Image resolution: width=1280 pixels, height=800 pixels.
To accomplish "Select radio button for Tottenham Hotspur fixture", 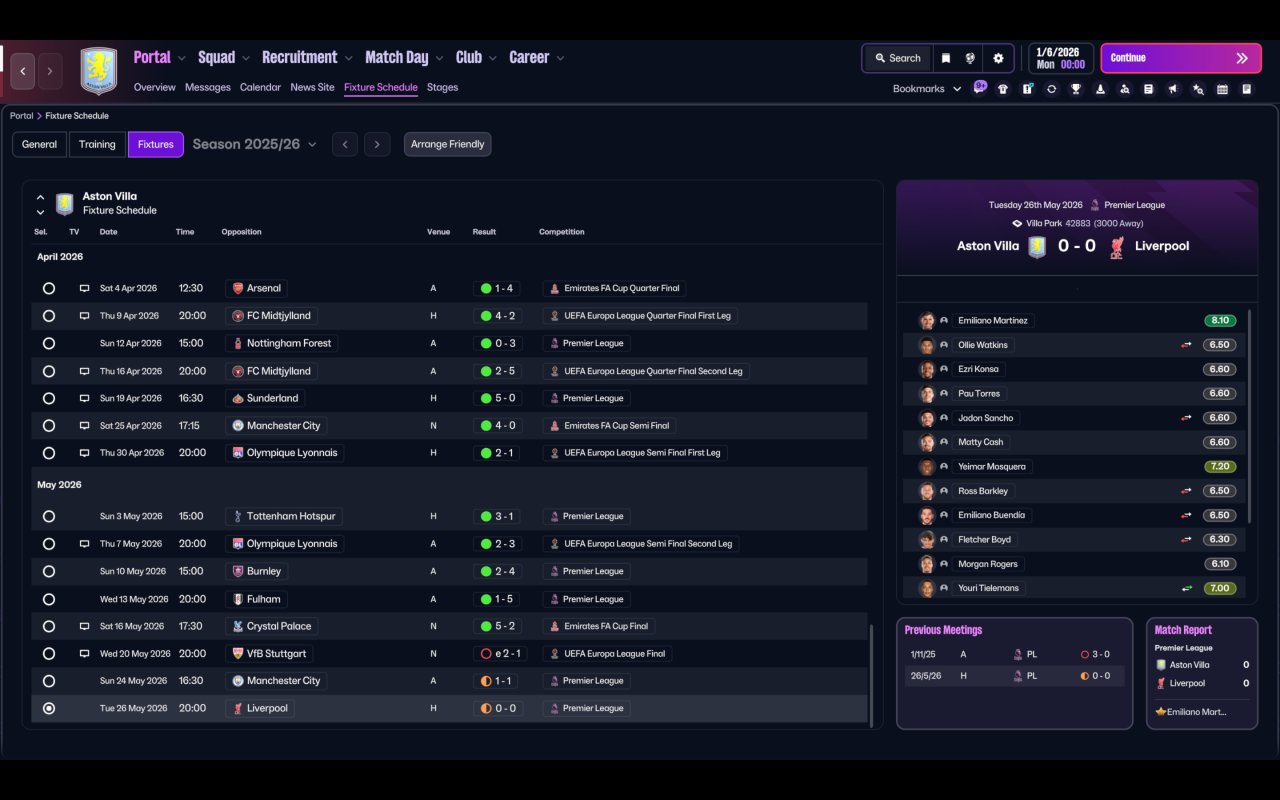I will tap(49, 516).
